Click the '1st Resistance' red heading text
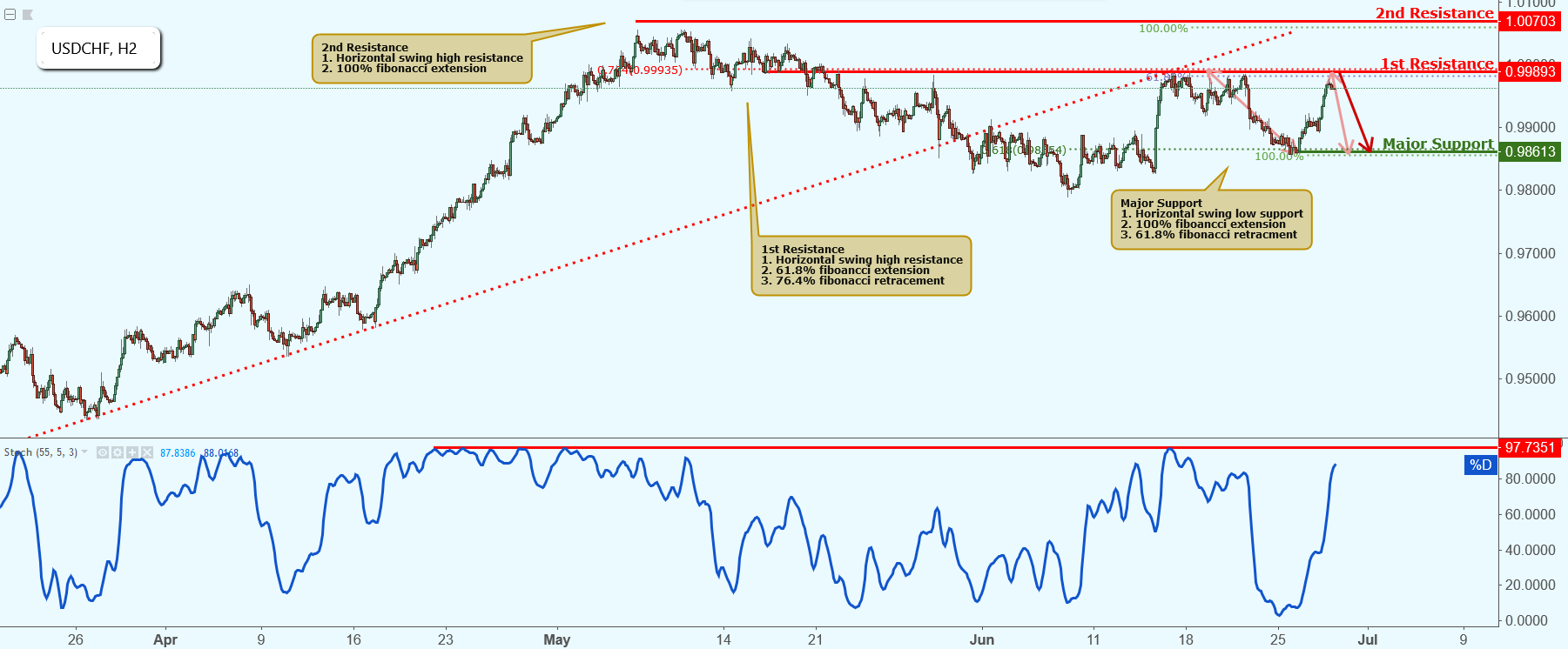1568x649 pixels. pyautogui.click(x=1437, y=64)
